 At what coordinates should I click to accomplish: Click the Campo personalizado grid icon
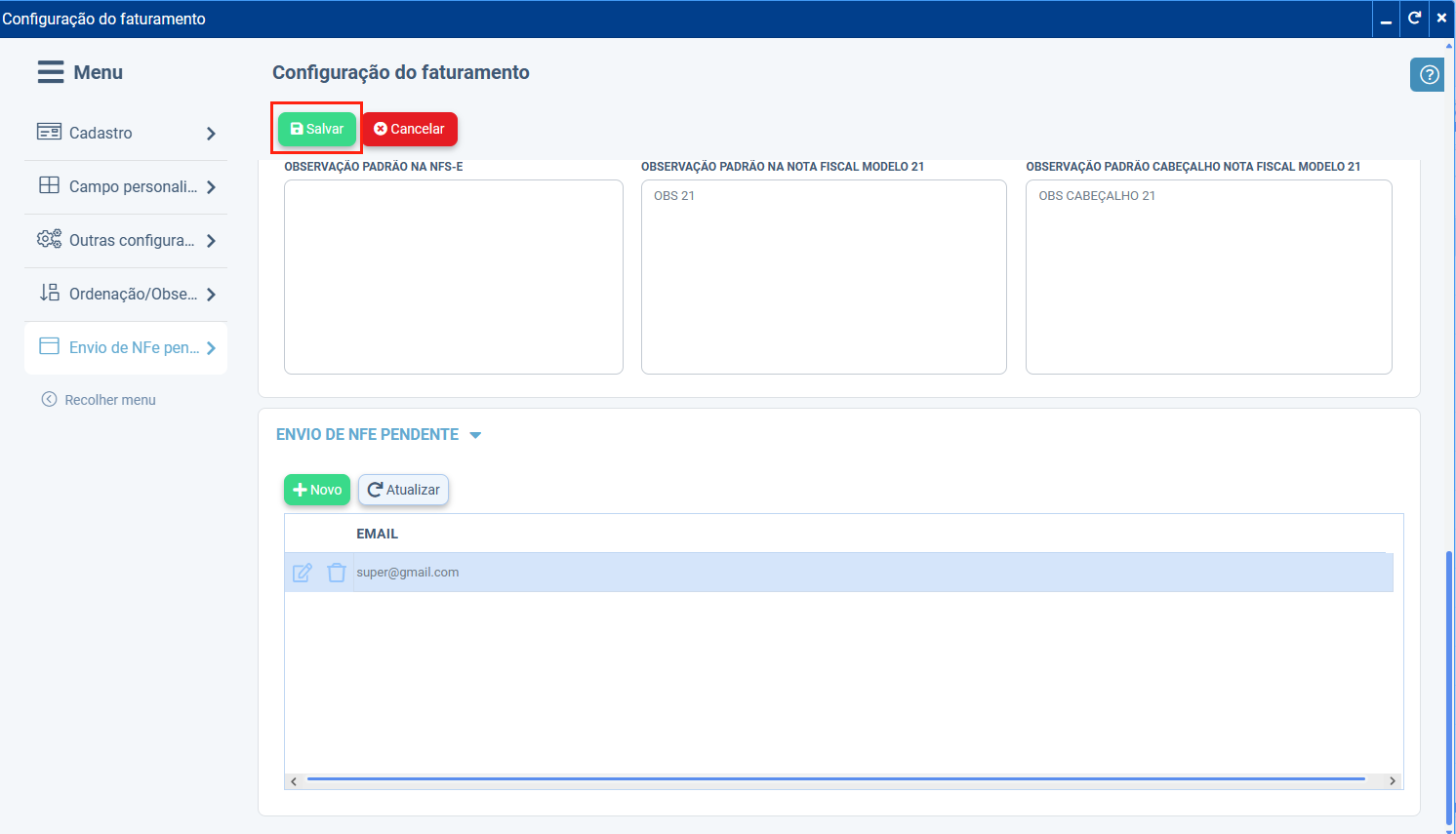49,185
